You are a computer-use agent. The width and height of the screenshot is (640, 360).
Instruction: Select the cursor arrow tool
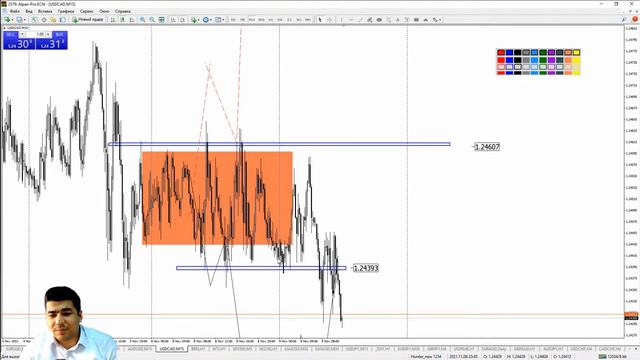320,20
